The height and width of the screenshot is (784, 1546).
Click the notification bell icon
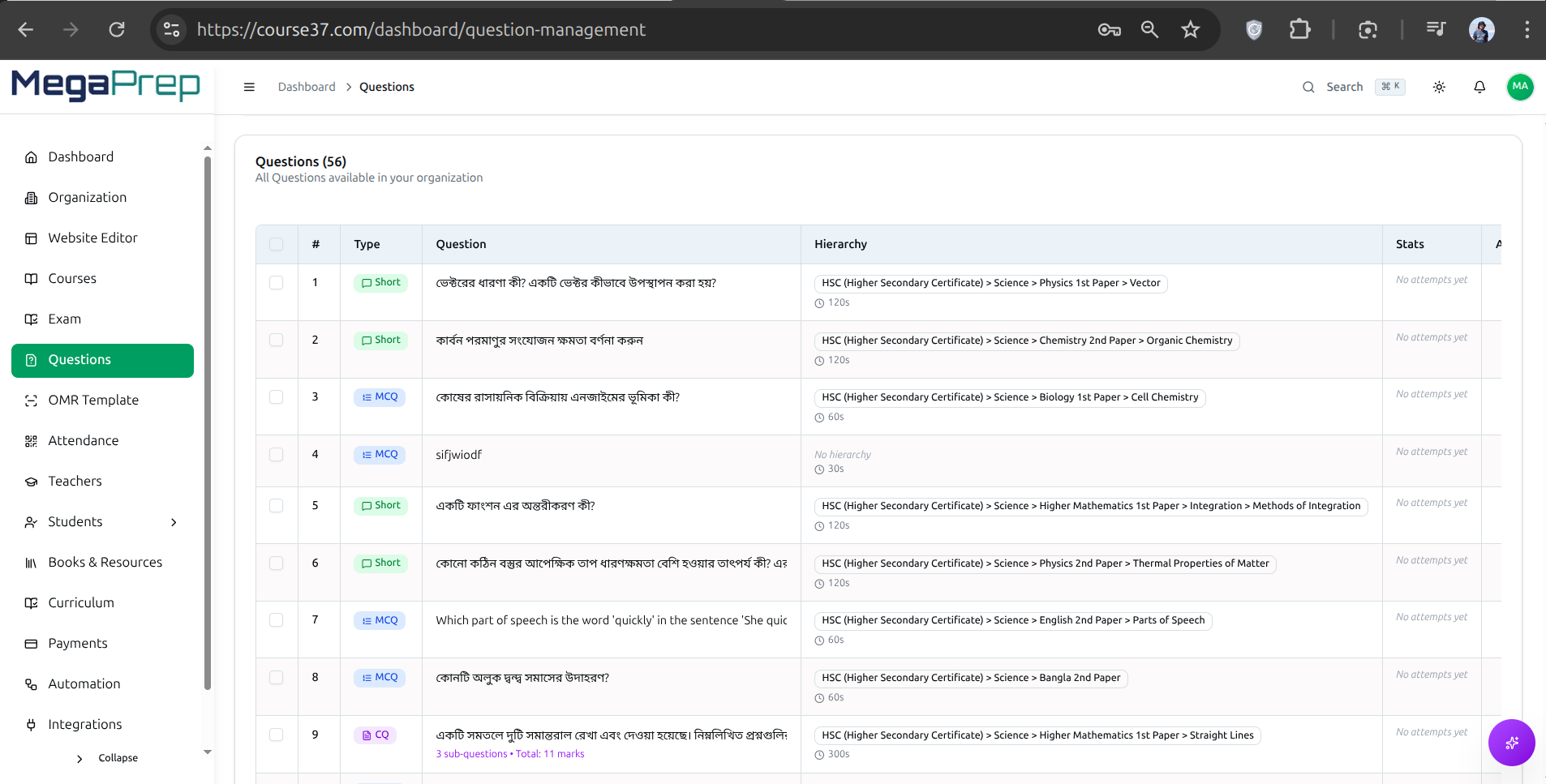click(1479, 87)
